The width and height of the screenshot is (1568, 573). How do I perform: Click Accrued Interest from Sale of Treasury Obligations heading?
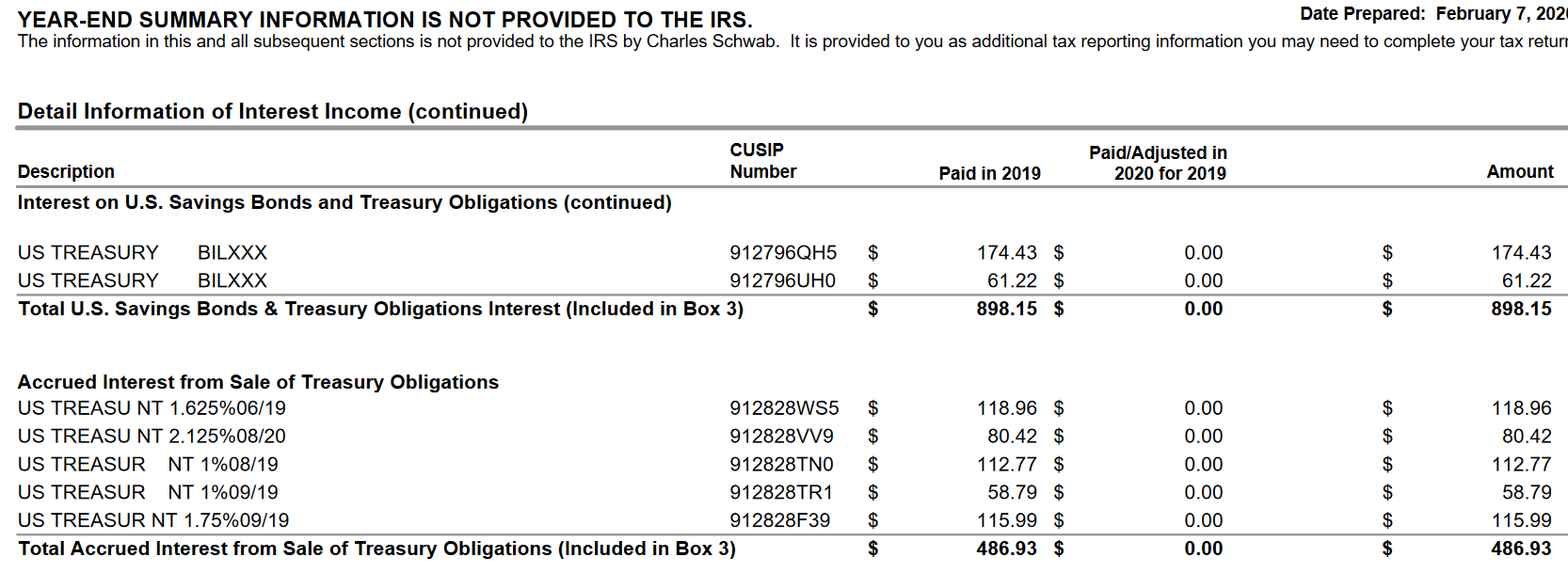(258, 383)
